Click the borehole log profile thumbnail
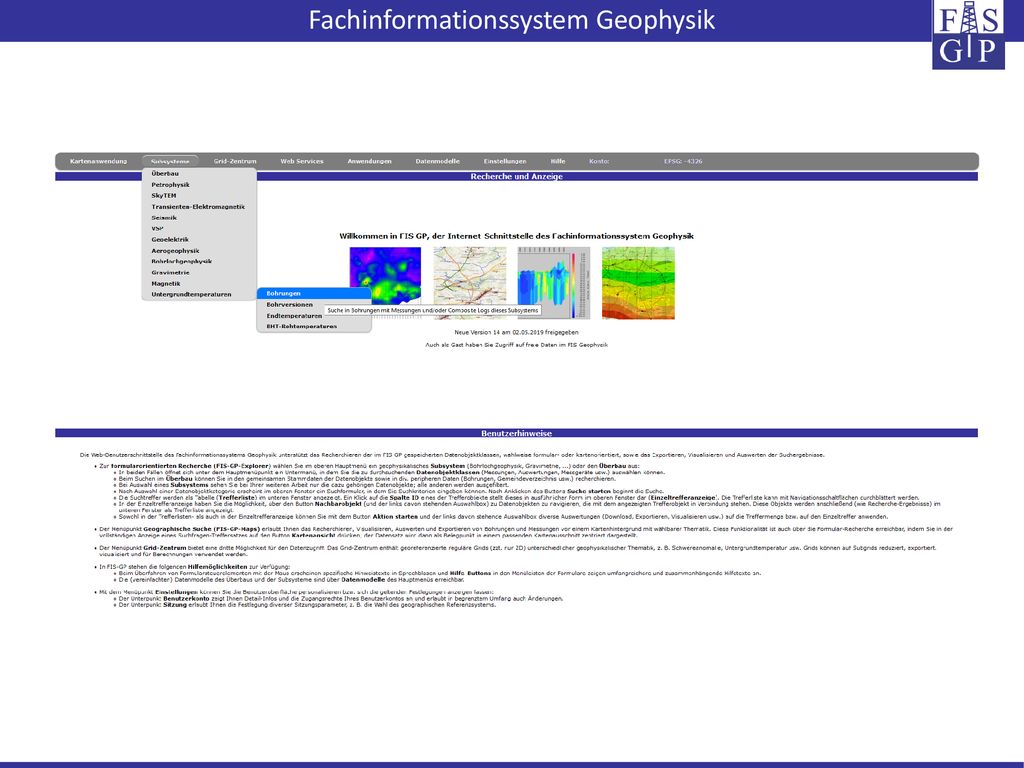Image resolution: width=1024 pixels, height=768 pixels. pos(554,283)
